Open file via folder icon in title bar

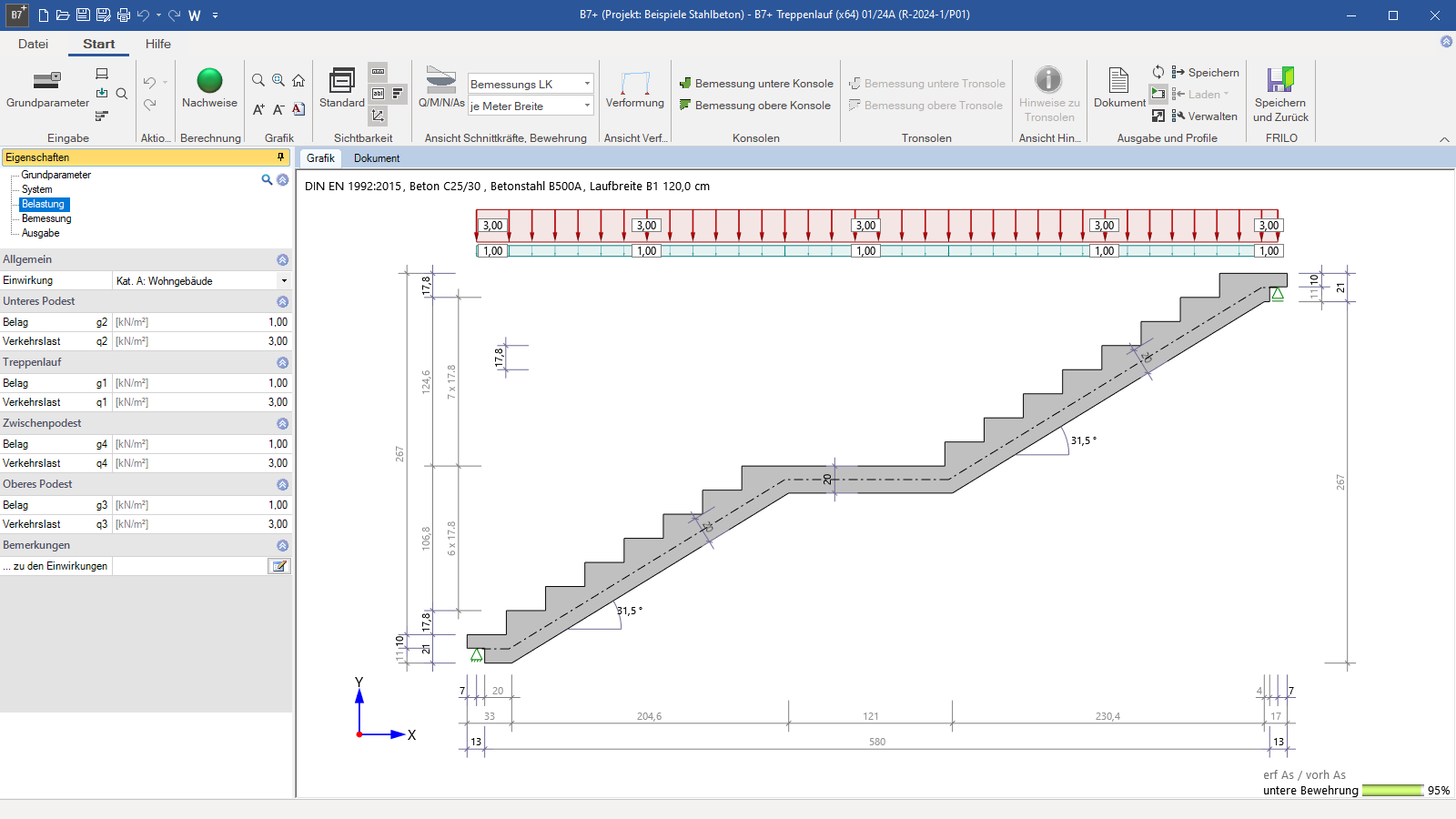[x=63, y=15]
